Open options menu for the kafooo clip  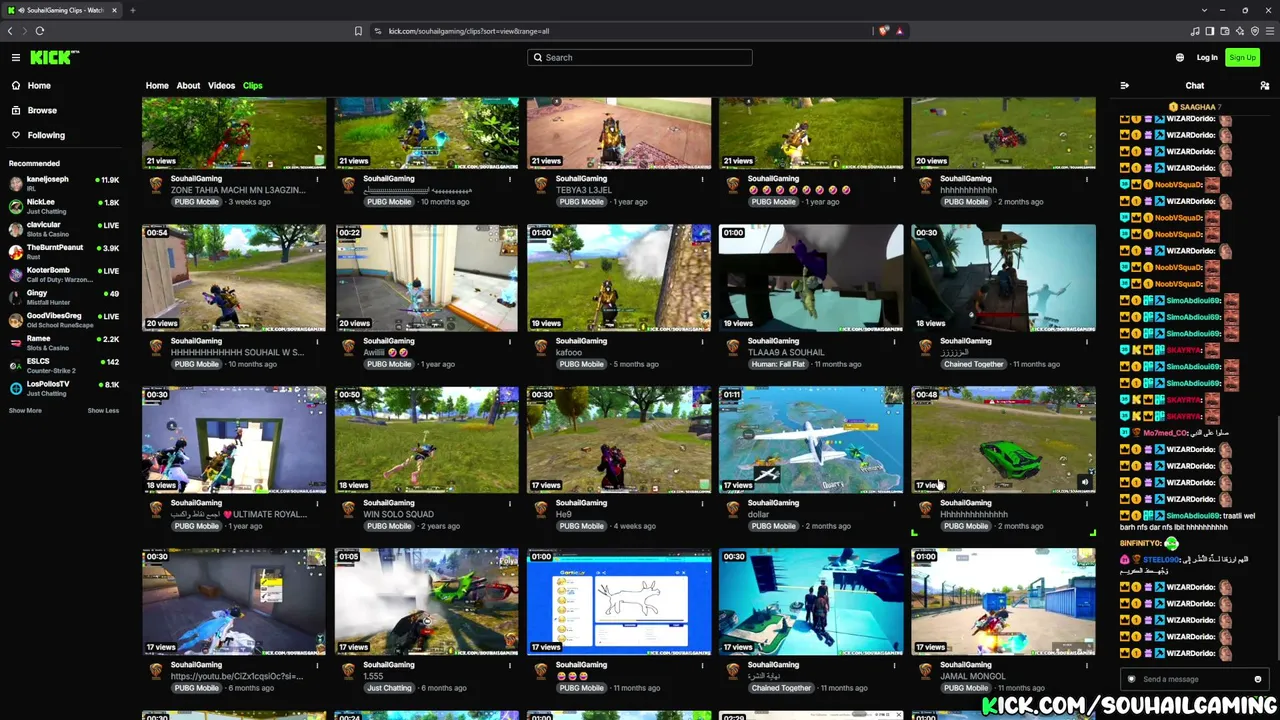[x=702, y=341]
